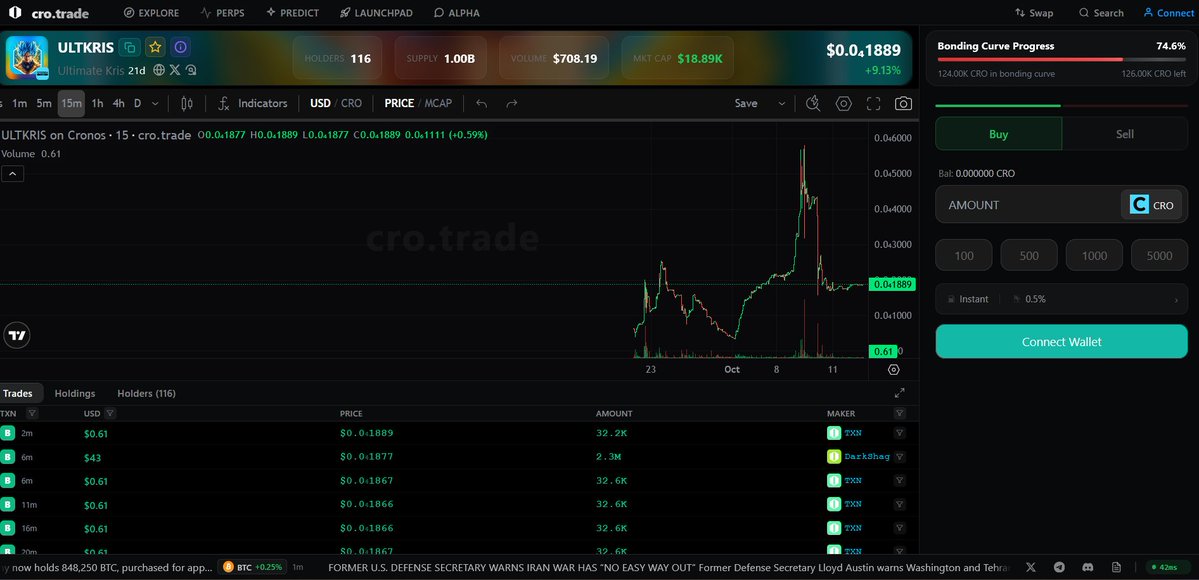Click the TradingView logo on the chart

click(x=17, y=335)
